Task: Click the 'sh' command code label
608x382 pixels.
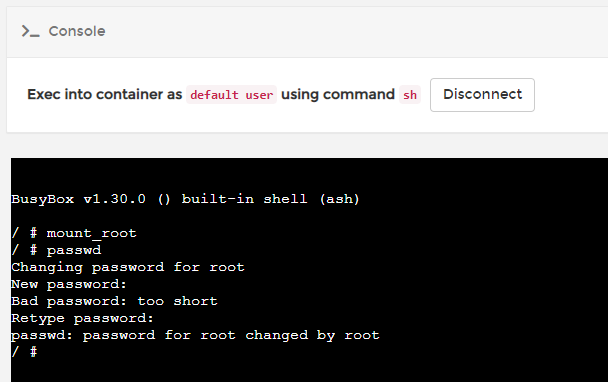Action: pos(410,95)
